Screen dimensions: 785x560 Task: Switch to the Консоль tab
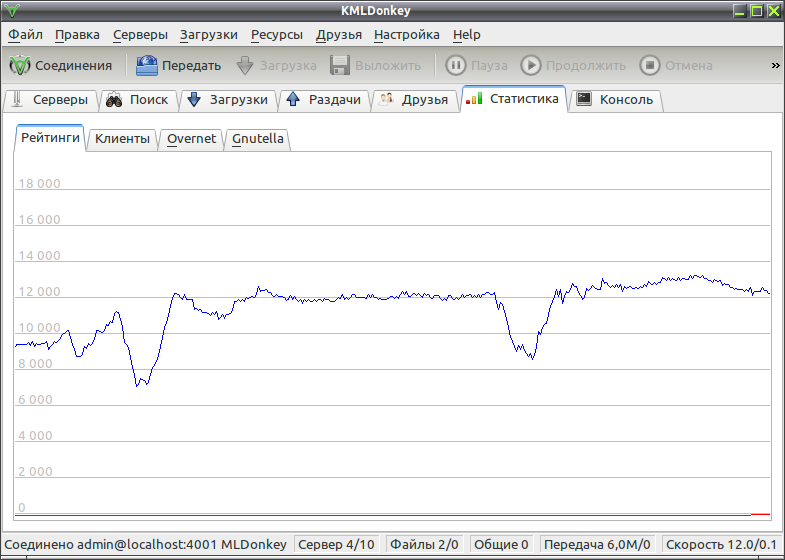[x=616, y=100]
